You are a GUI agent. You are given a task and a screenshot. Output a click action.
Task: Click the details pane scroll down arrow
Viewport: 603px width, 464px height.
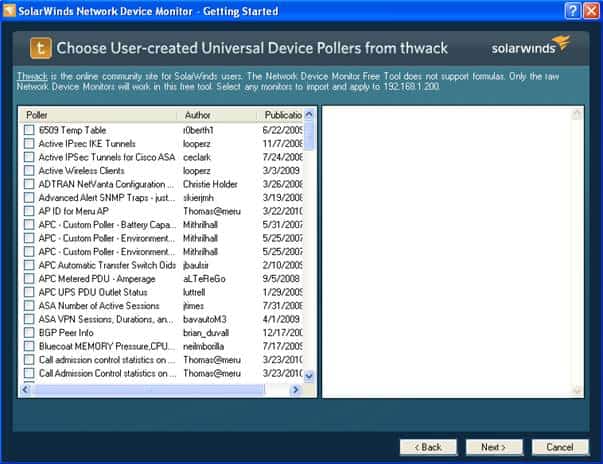pos(576,390)
